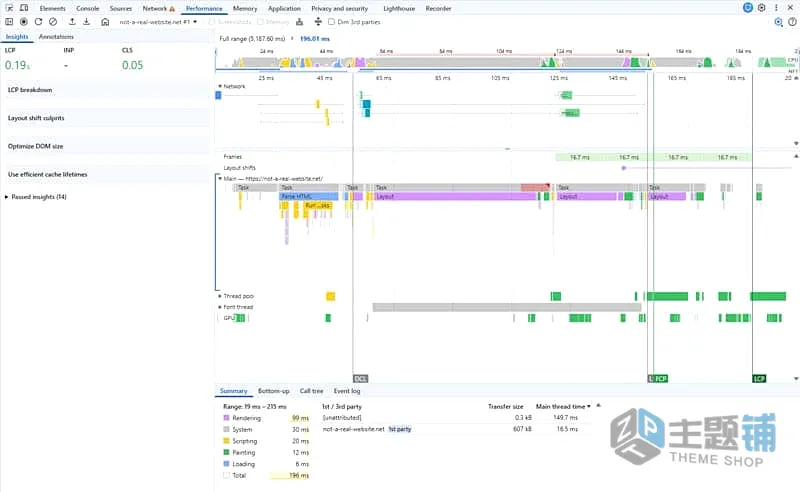Open DevTools settings gear
The width and height of the screenshot is (800, 492).
point(762,8)
